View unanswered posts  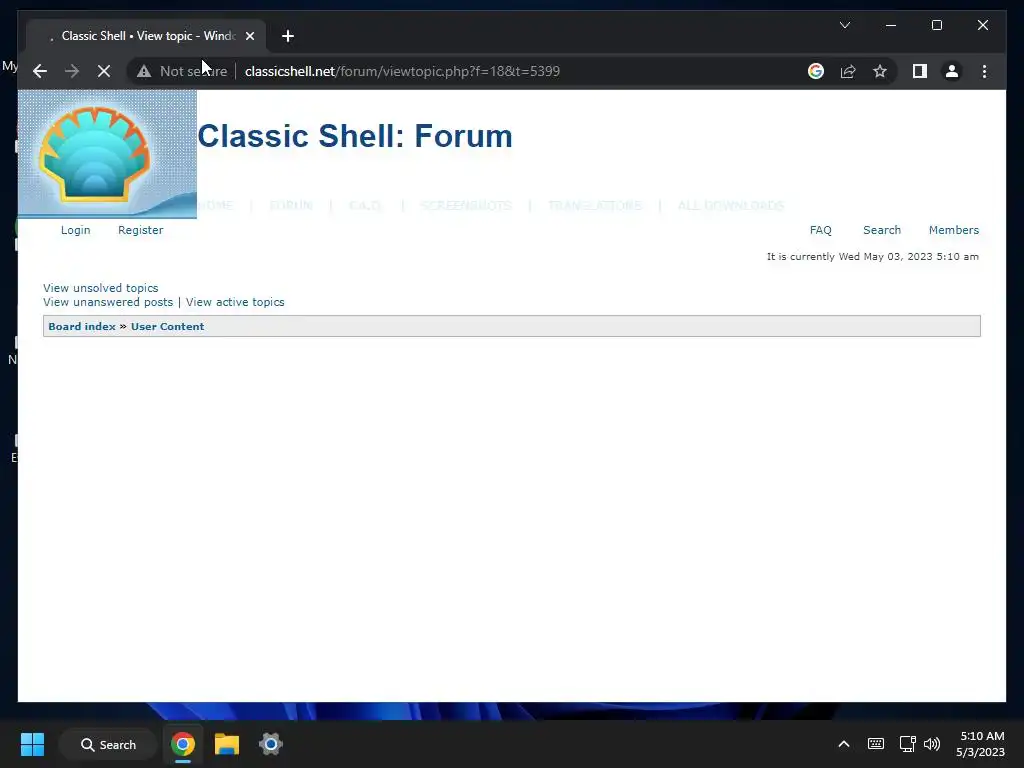click(x=108, y=302)
